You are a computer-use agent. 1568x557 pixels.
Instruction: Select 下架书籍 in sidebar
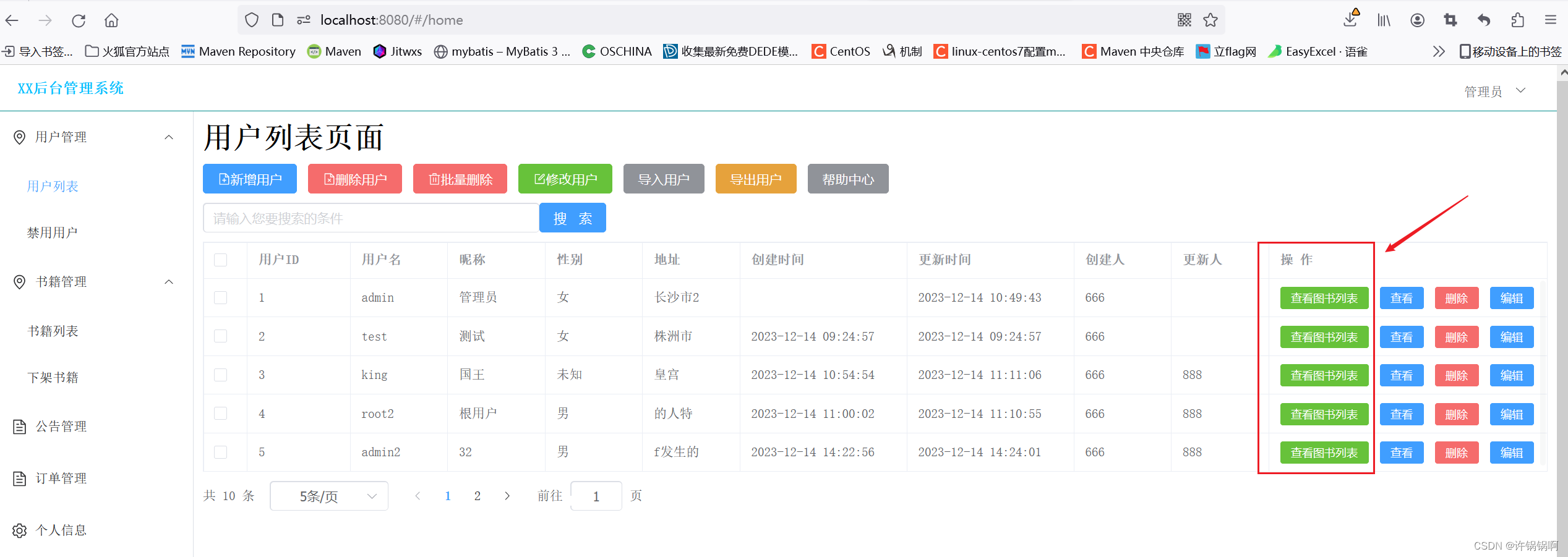tap(53, 377)
